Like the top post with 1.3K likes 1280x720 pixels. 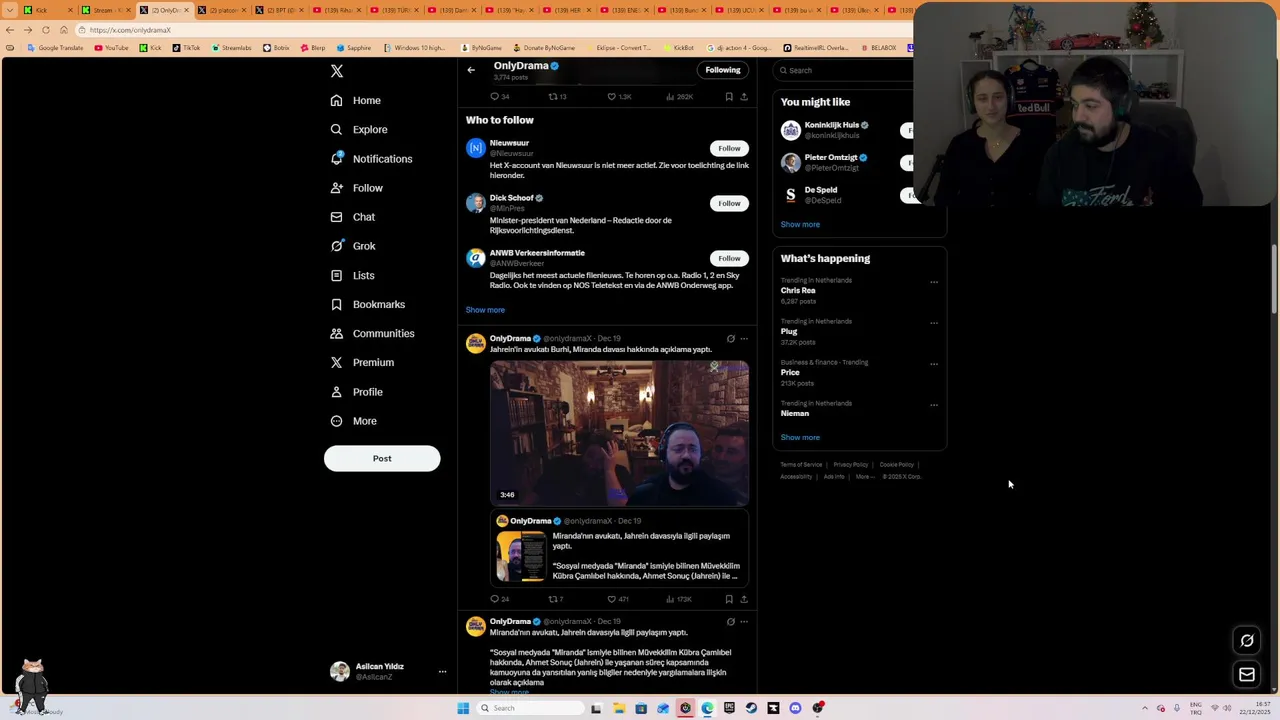point(620,97)
